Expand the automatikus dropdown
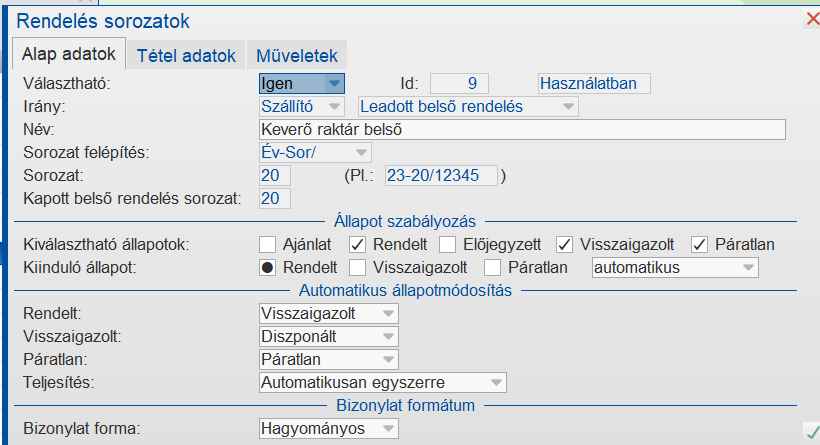Image resolution: width=820 pixels, height=445 pixels. 748,267
